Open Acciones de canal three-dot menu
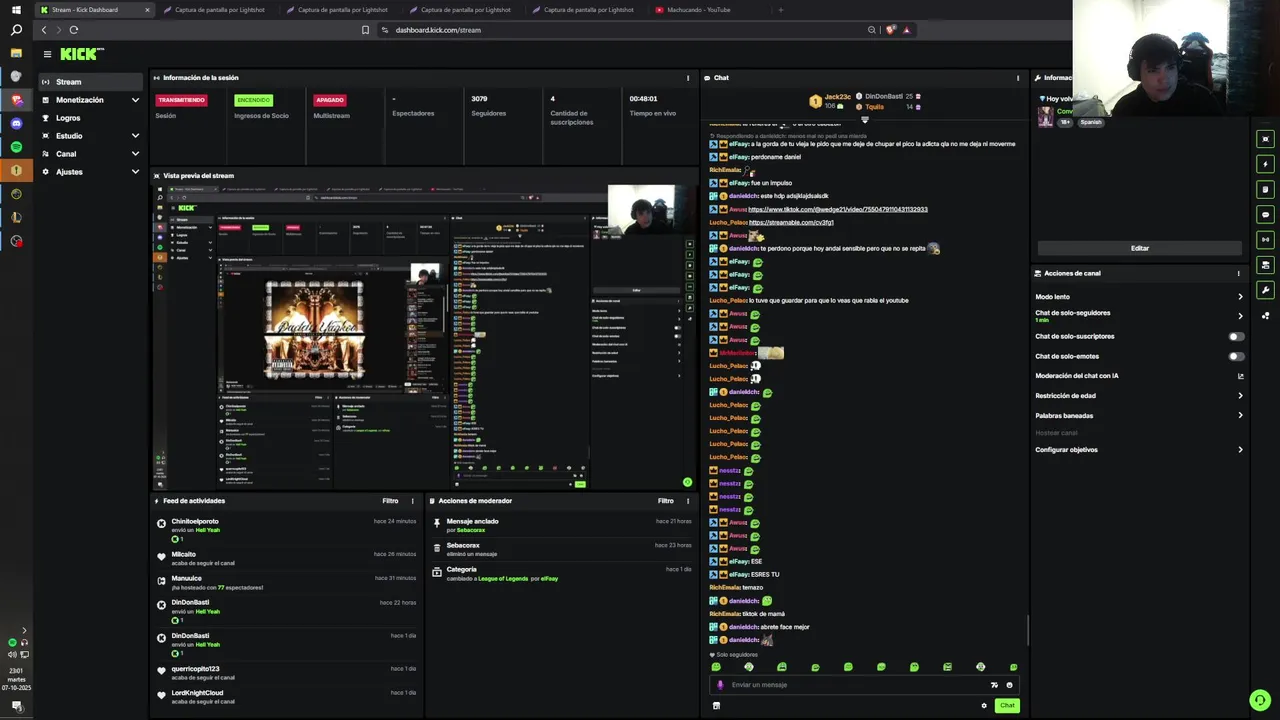This screenshot has height=720, width=1280. click(1238, 273)
